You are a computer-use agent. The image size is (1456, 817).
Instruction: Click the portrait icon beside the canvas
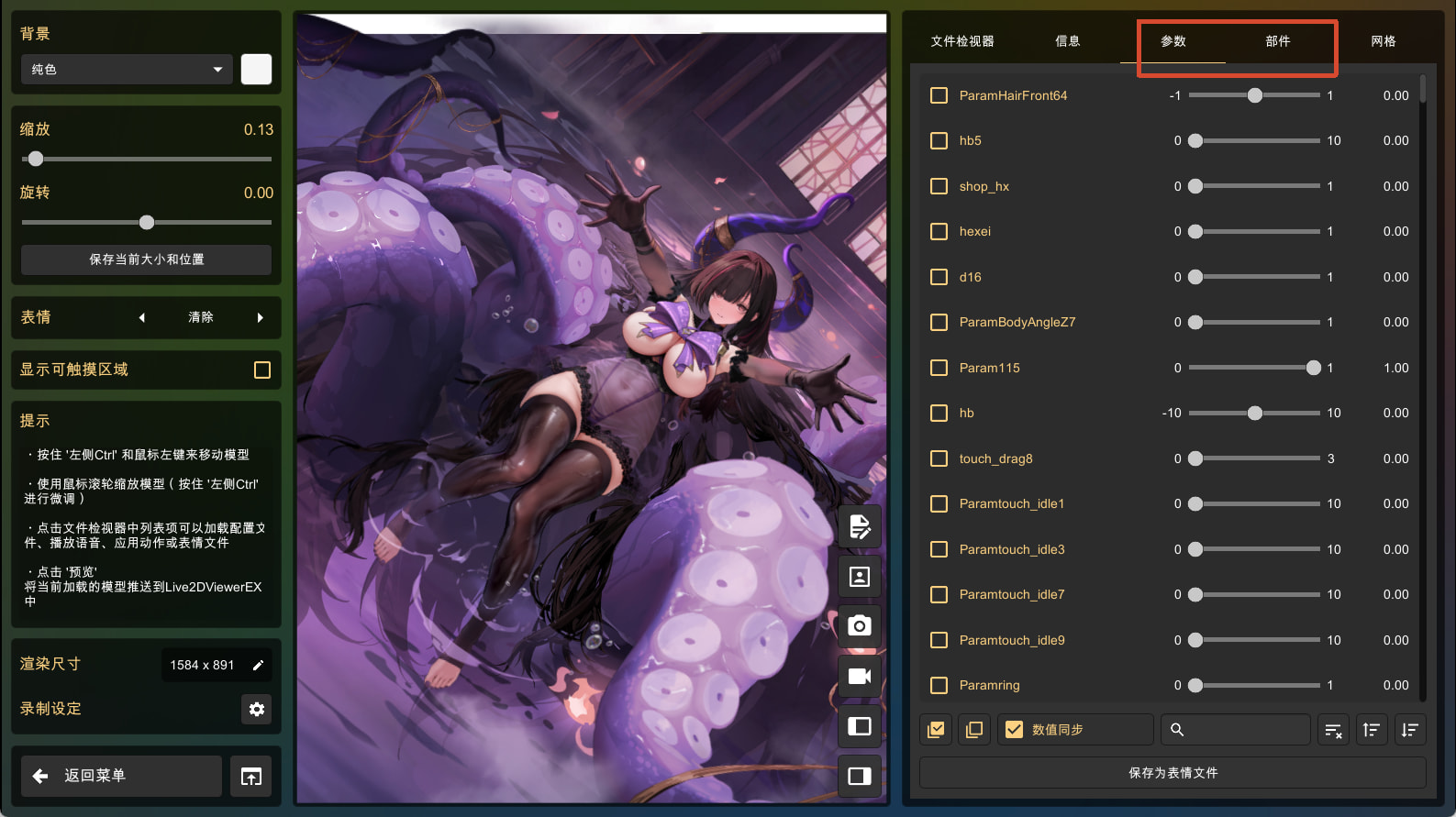859,577
